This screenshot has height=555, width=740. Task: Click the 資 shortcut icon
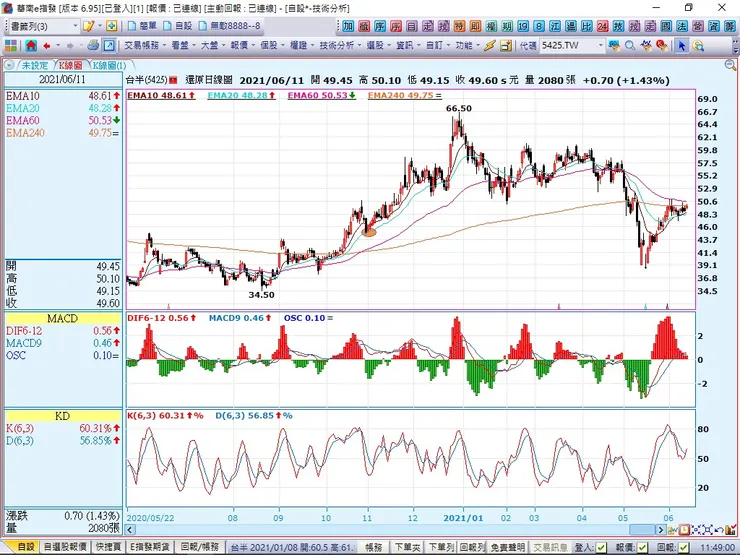pos(713,26)
